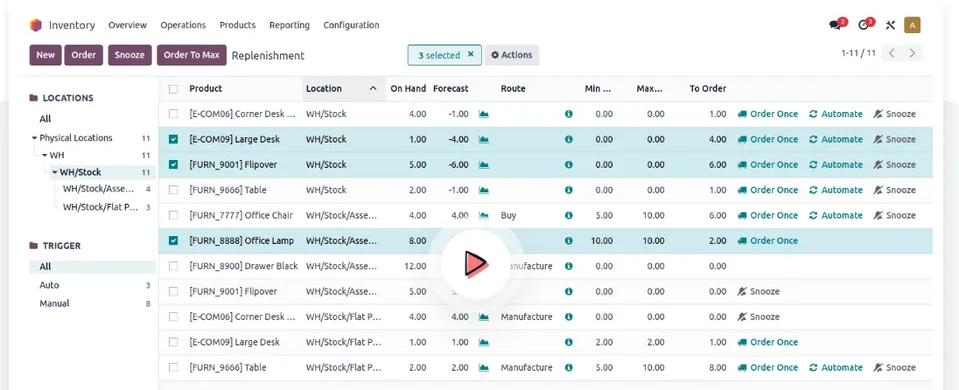The height and width of the screenshot is (390, 959).
Task: Check the Office Chair row checkbox
Action: pos(173,215)
